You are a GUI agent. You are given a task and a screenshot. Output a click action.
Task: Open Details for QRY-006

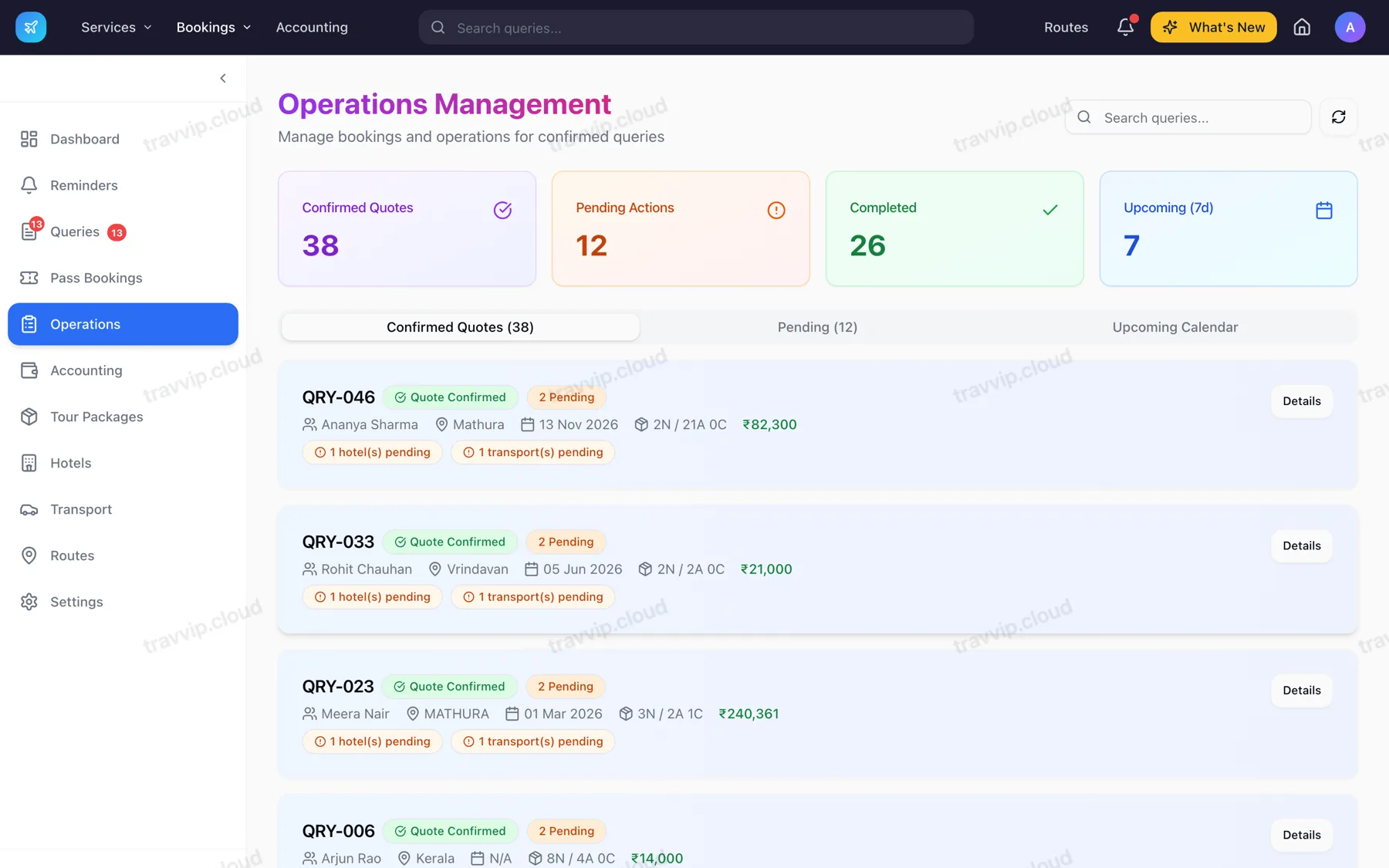pos(1302,835)
